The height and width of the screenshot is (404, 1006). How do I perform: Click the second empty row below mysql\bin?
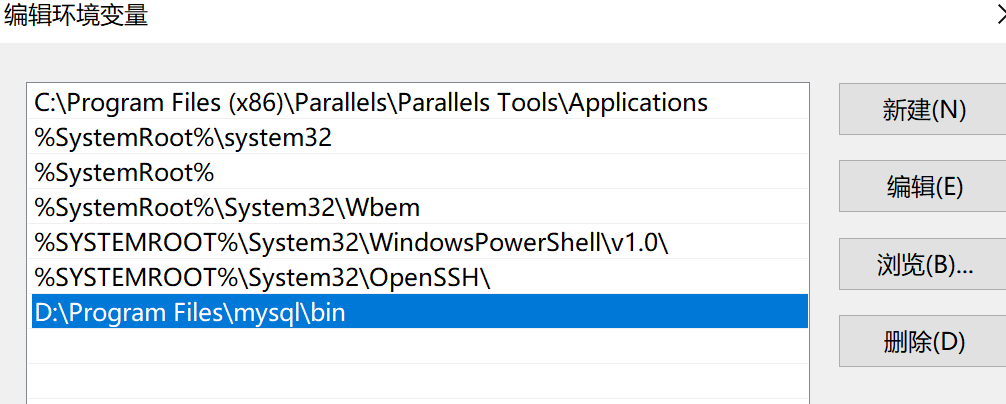[418, 382]
